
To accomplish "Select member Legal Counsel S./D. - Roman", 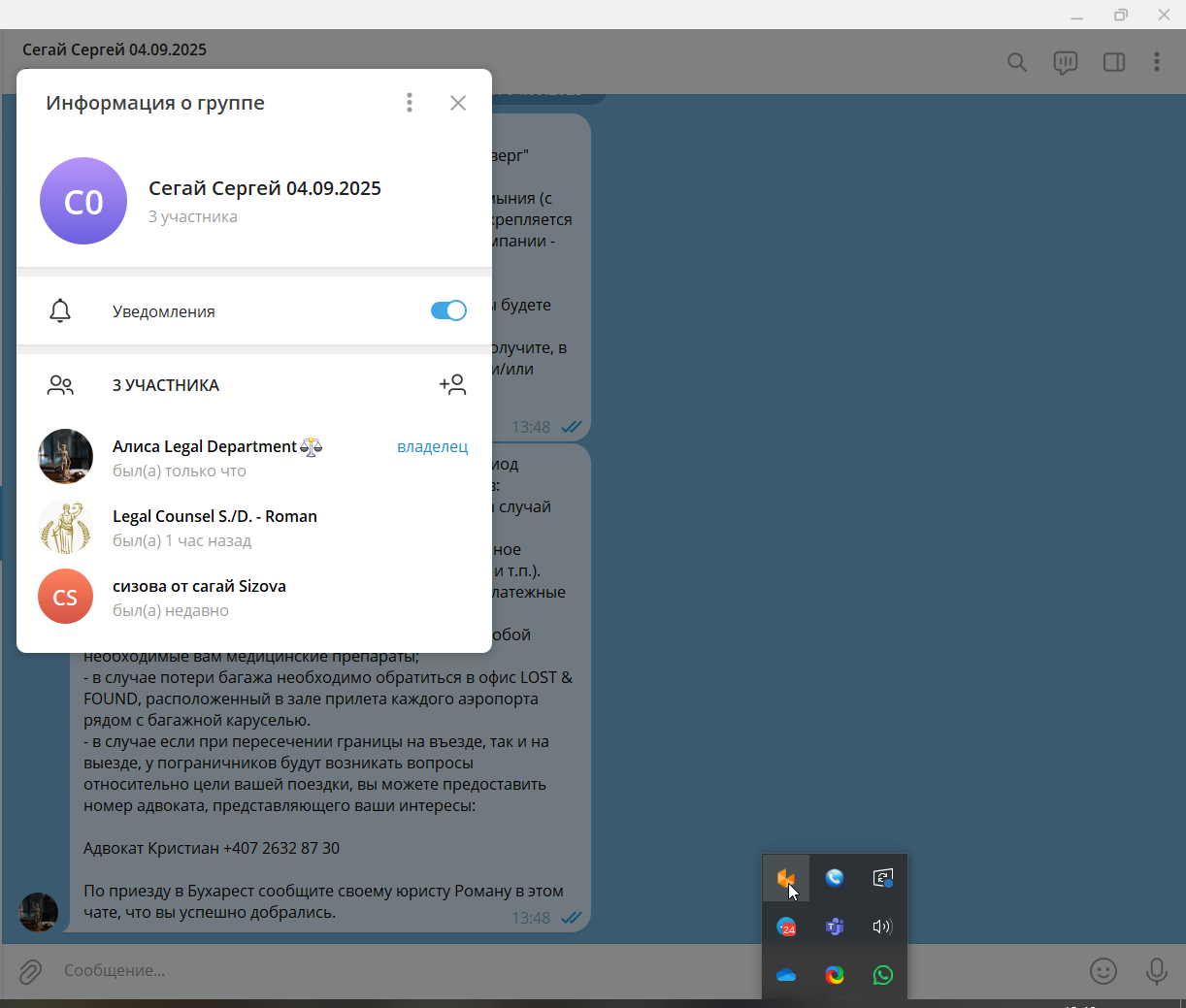I will 254,527.
